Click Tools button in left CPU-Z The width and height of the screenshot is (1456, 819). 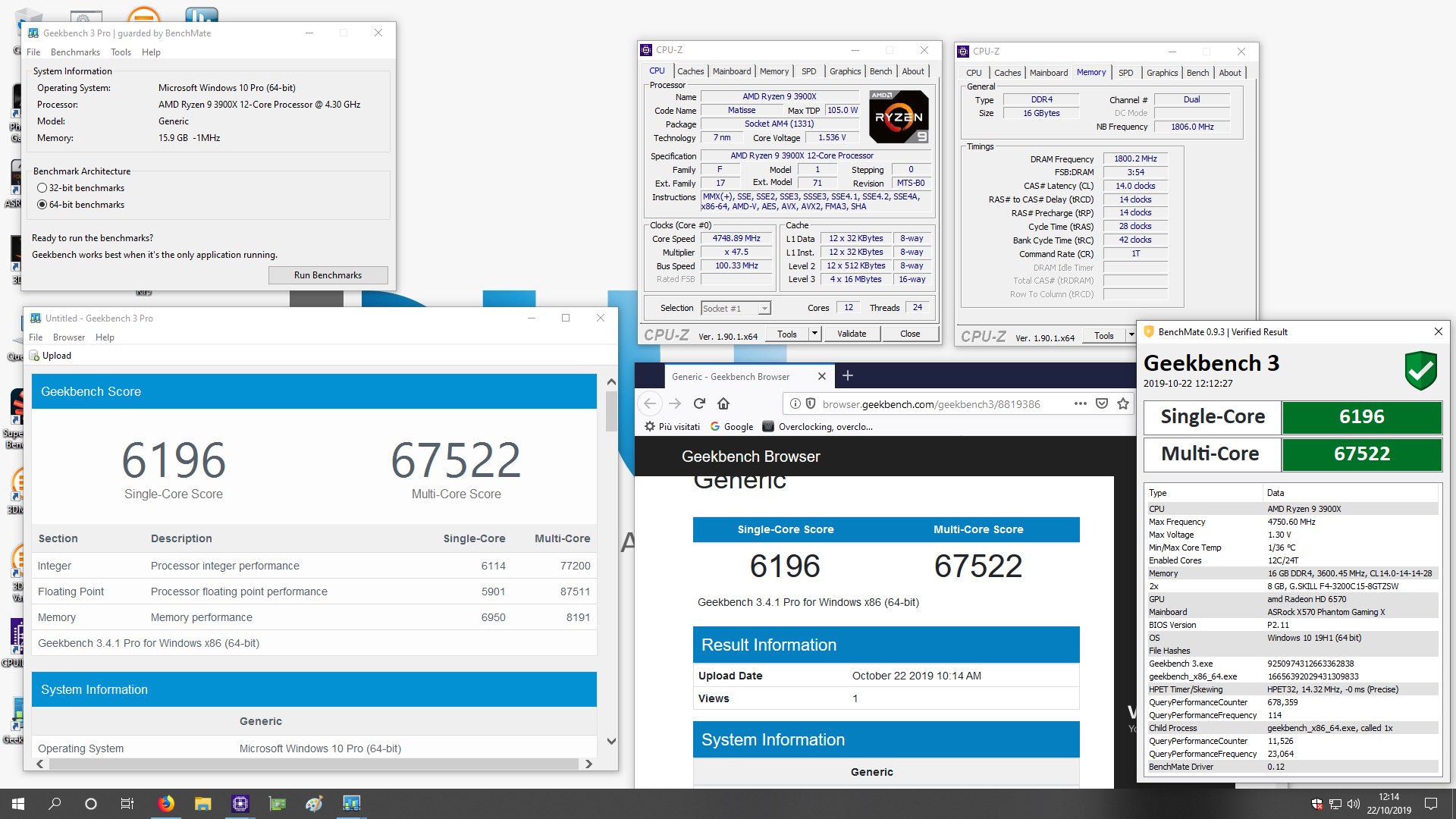[x=787, y=334]
